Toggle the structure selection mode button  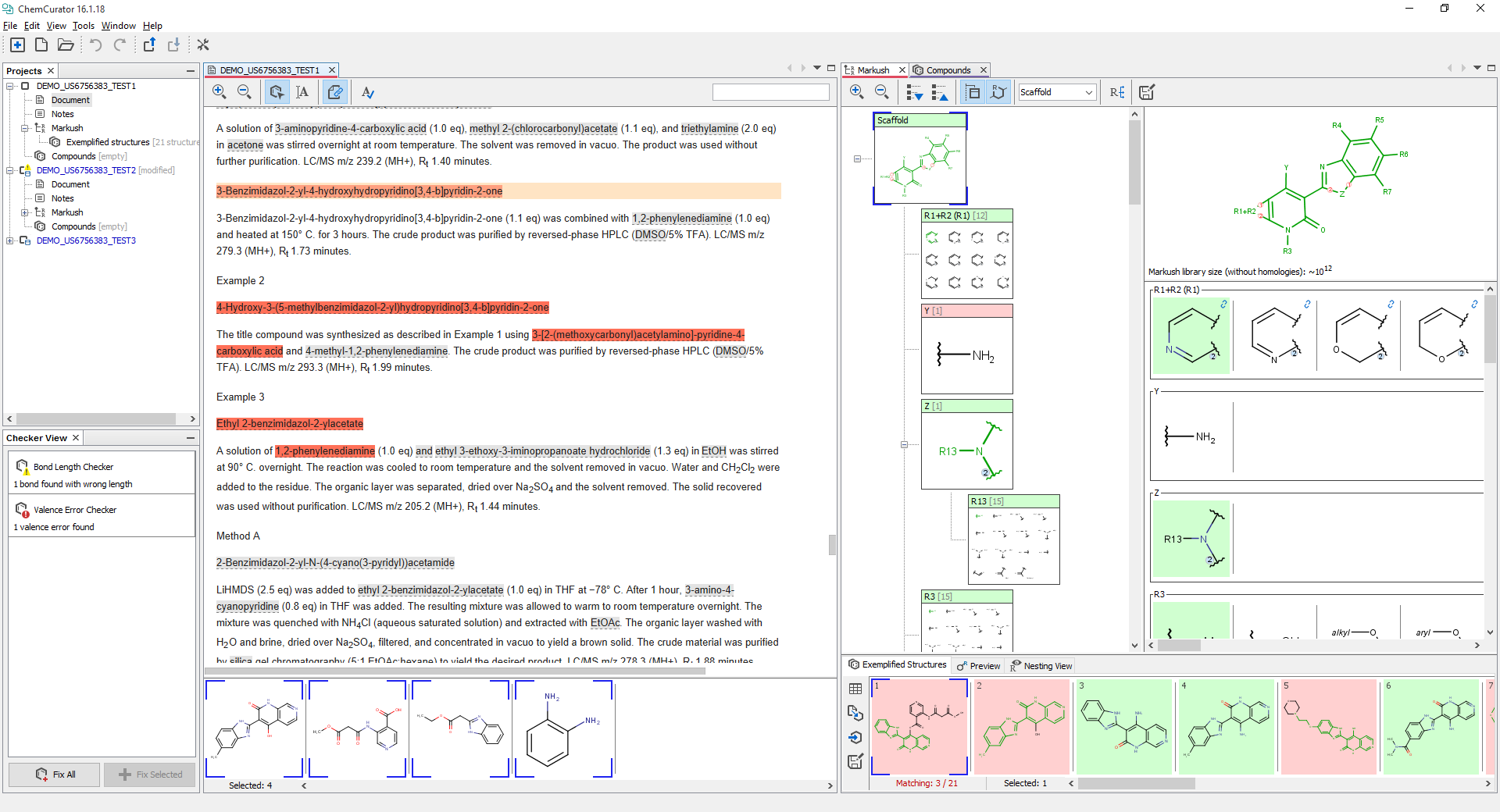point(277,92)
